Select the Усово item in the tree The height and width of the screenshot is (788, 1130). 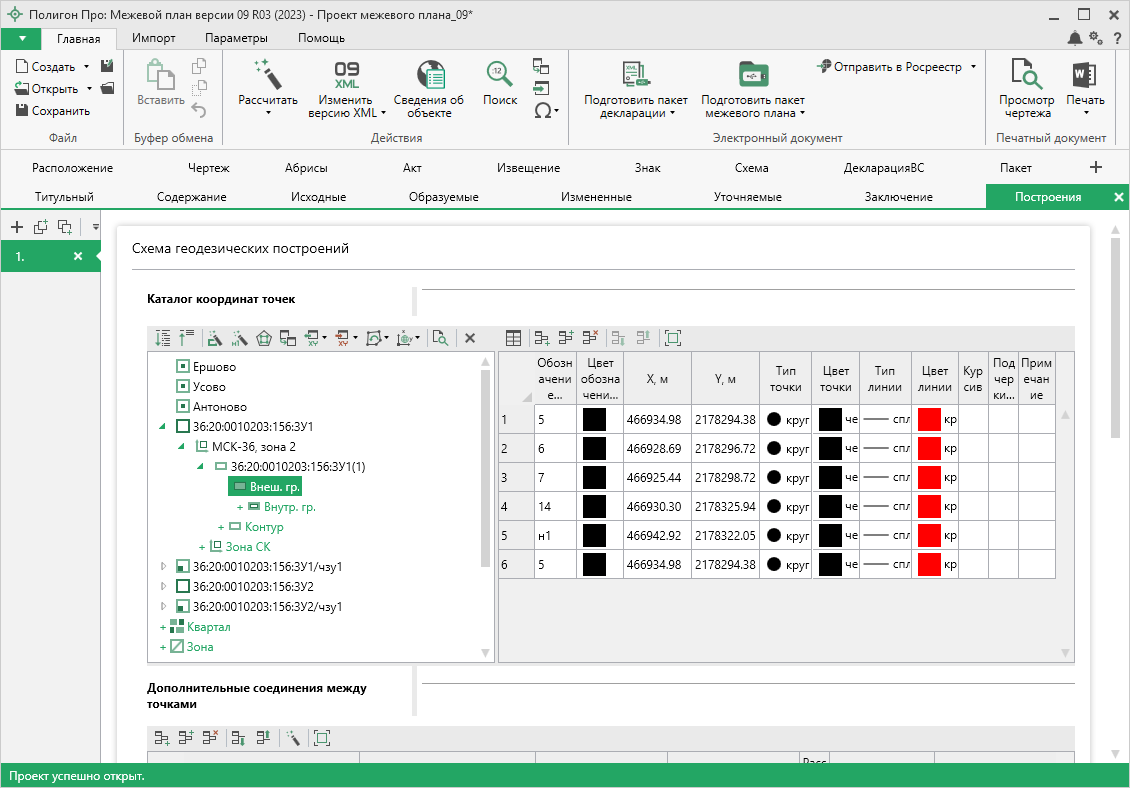pyautogui.click(x=209, y=387)
